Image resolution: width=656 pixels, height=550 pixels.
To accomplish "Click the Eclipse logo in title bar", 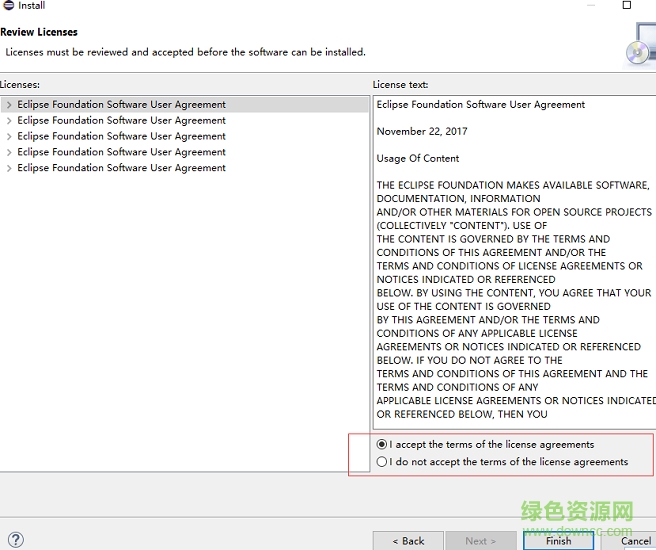I will tap(8, 6).
